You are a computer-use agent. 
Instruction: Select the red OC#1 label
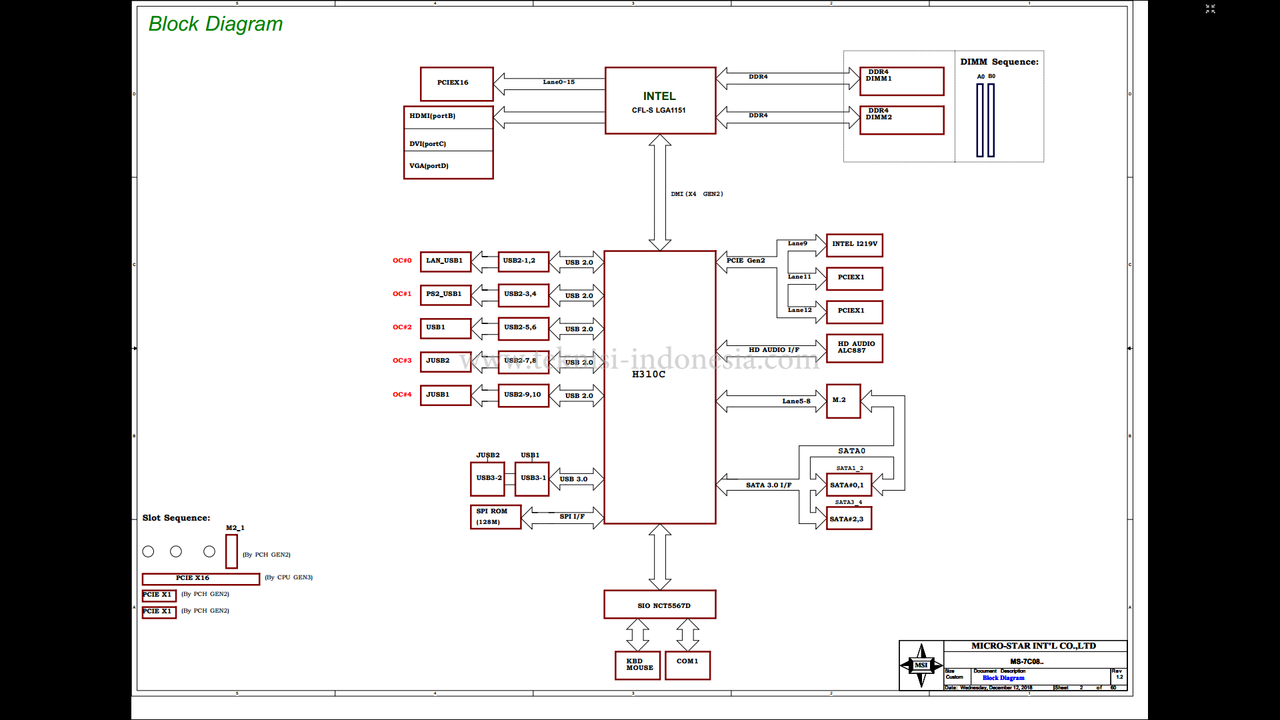coord(402,294)
